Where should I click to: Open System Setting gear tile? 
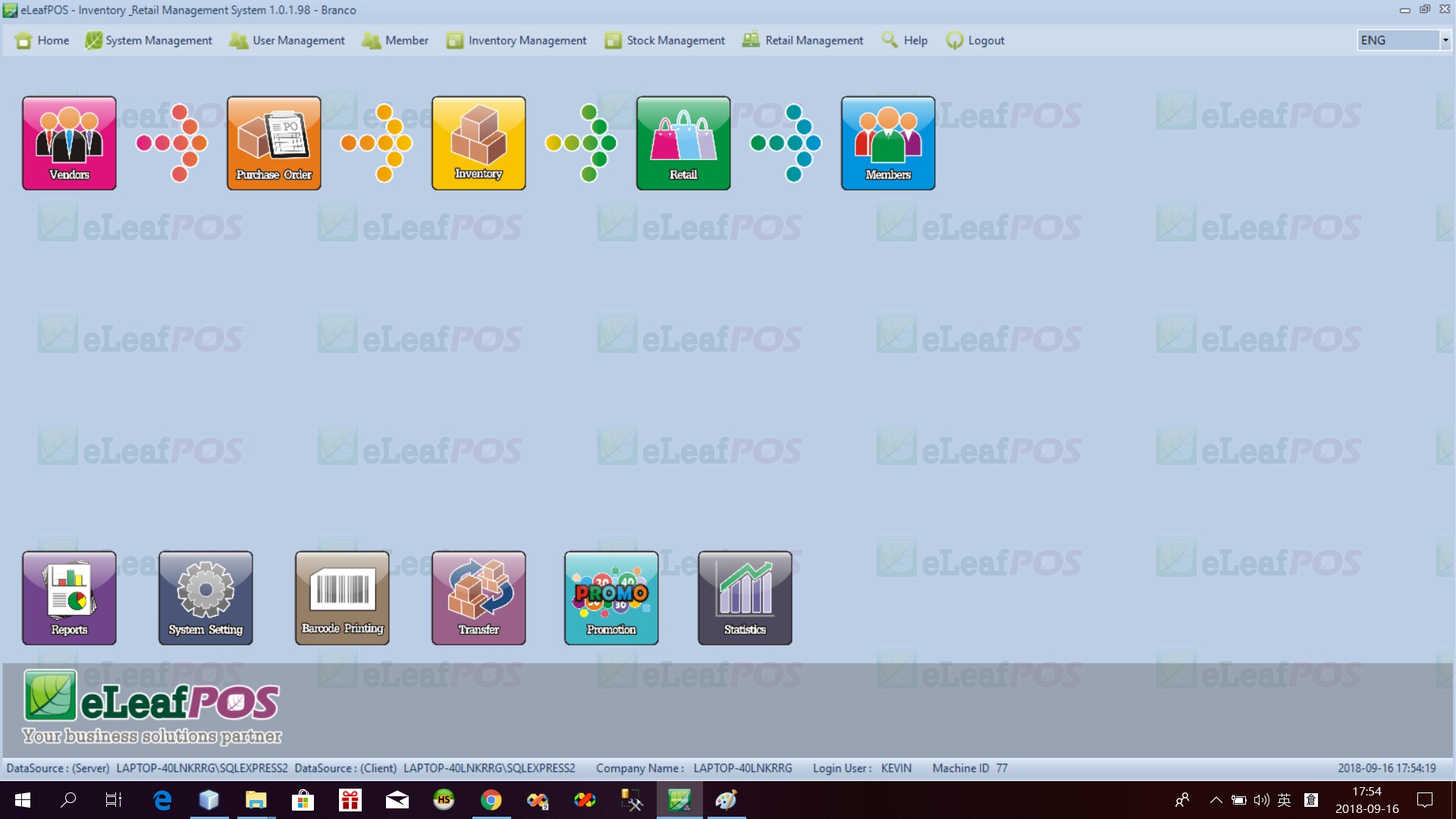206,598
